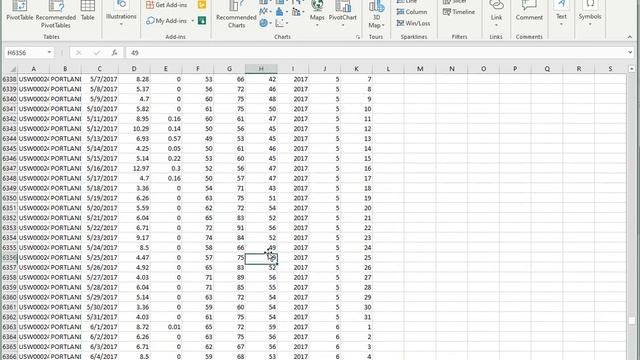The height and width of the screenshot is (360, 640).
Task: Select the 2017 cell in row 6352
Action: 293,218
